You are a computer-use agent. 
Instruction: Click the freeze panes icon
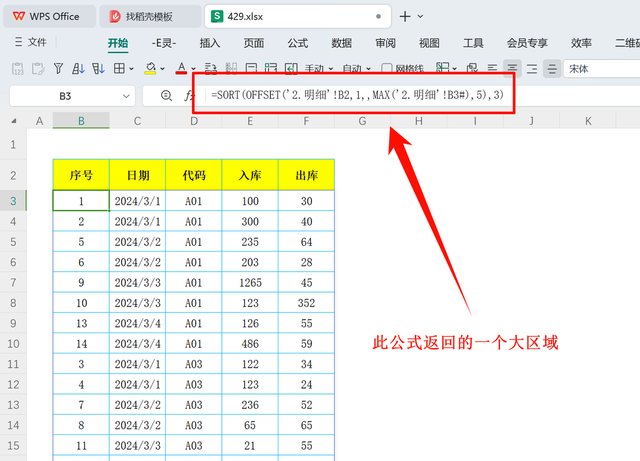(442, 69)
